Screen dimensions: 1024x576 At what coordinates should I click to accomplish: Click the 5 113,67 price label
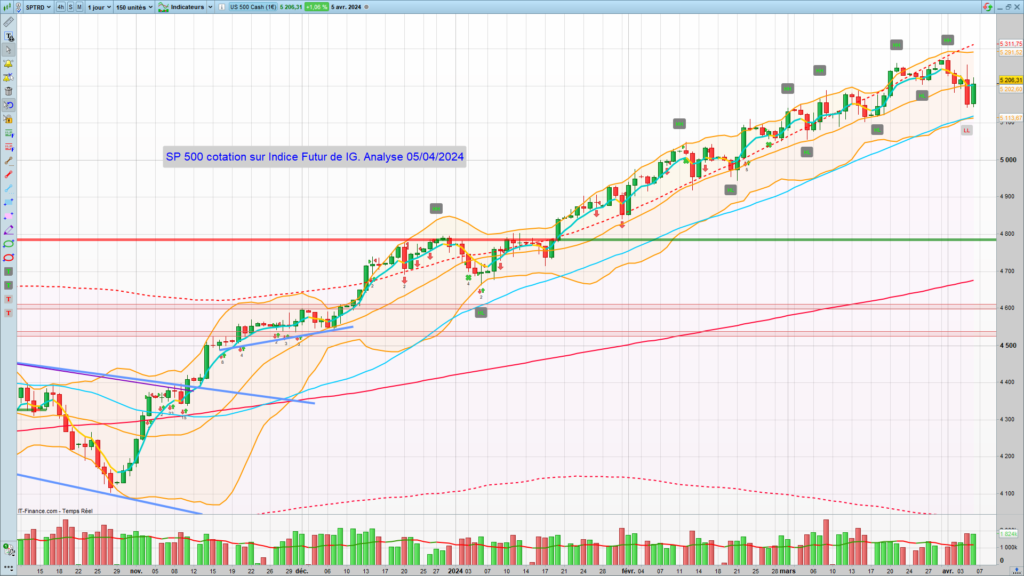pyautogui.click(x=1010, y=118)
